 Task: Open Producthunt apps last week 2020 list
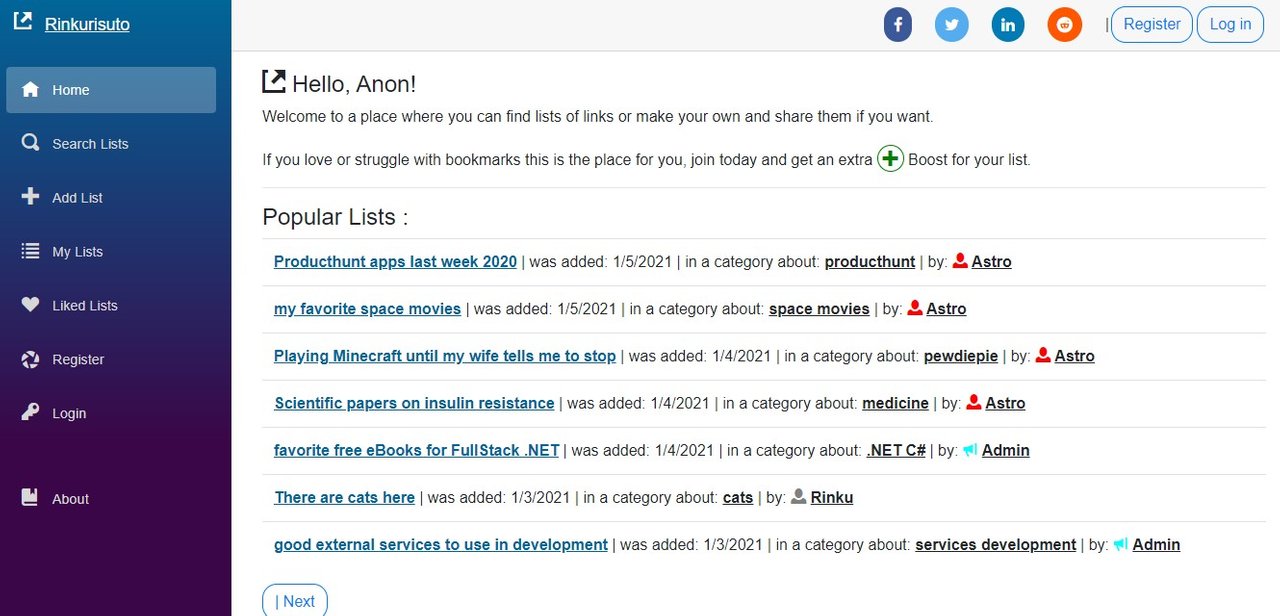395,262
